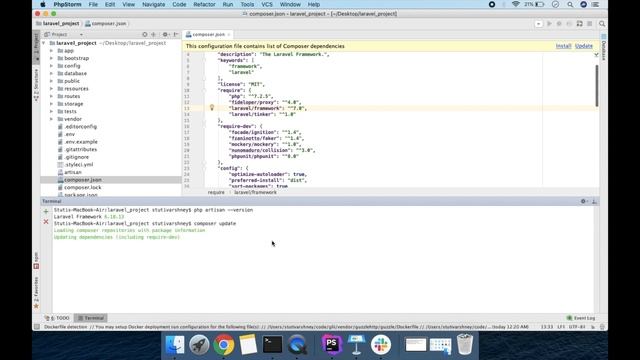The height and width of the screenshot is (360, 640).
Task: Open Project panel gear settings
Action: [165, 35]
